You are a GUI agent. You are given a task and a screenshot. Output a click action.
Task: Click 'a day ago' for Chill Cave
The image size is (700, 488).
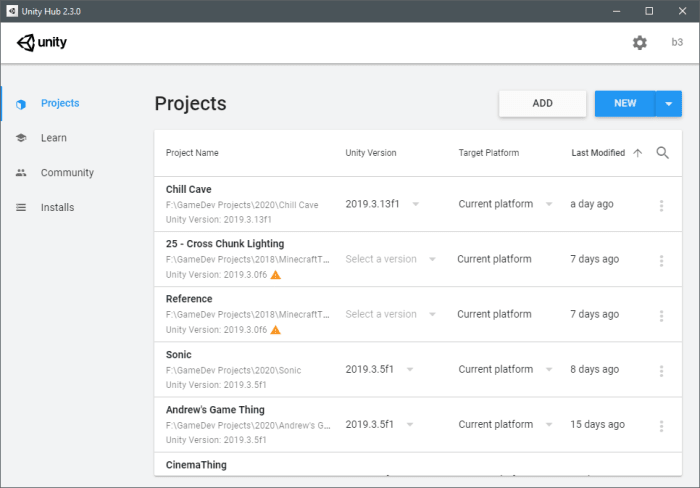pos(592,204)
